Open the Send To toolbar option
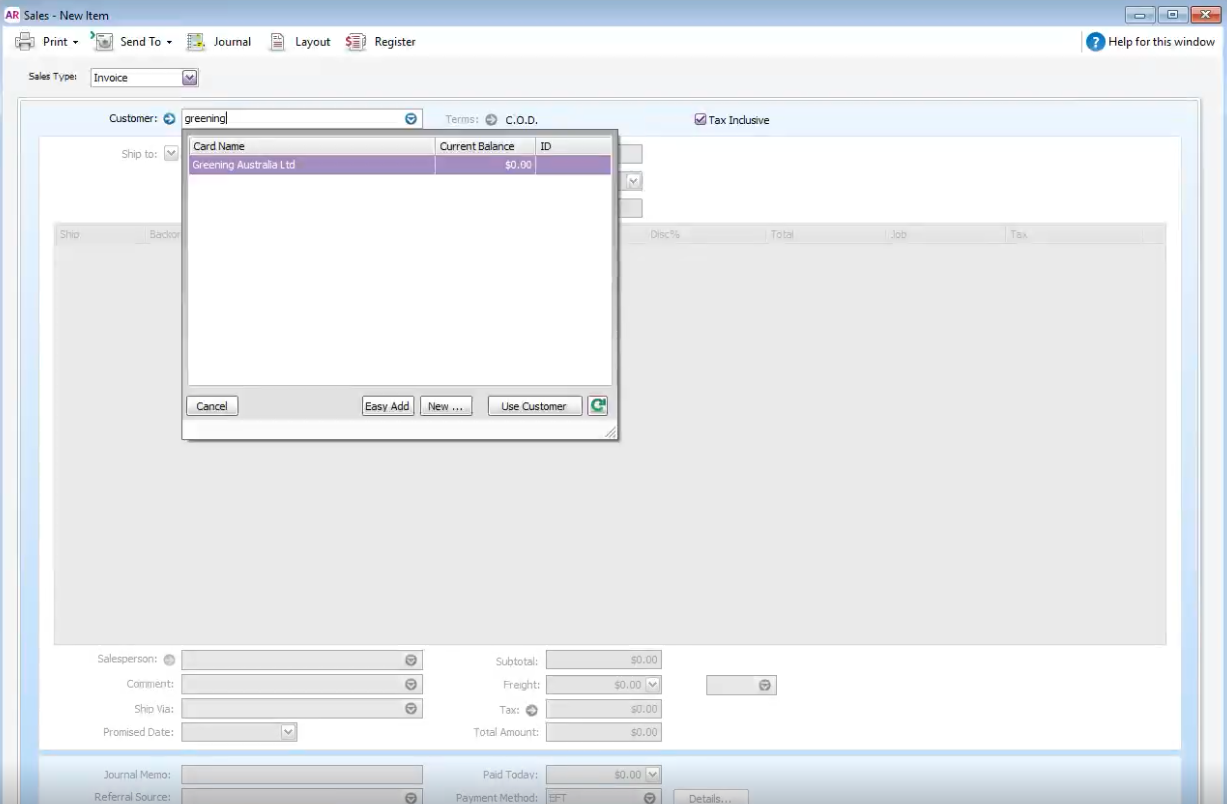1227x804 pixels. 103,42
